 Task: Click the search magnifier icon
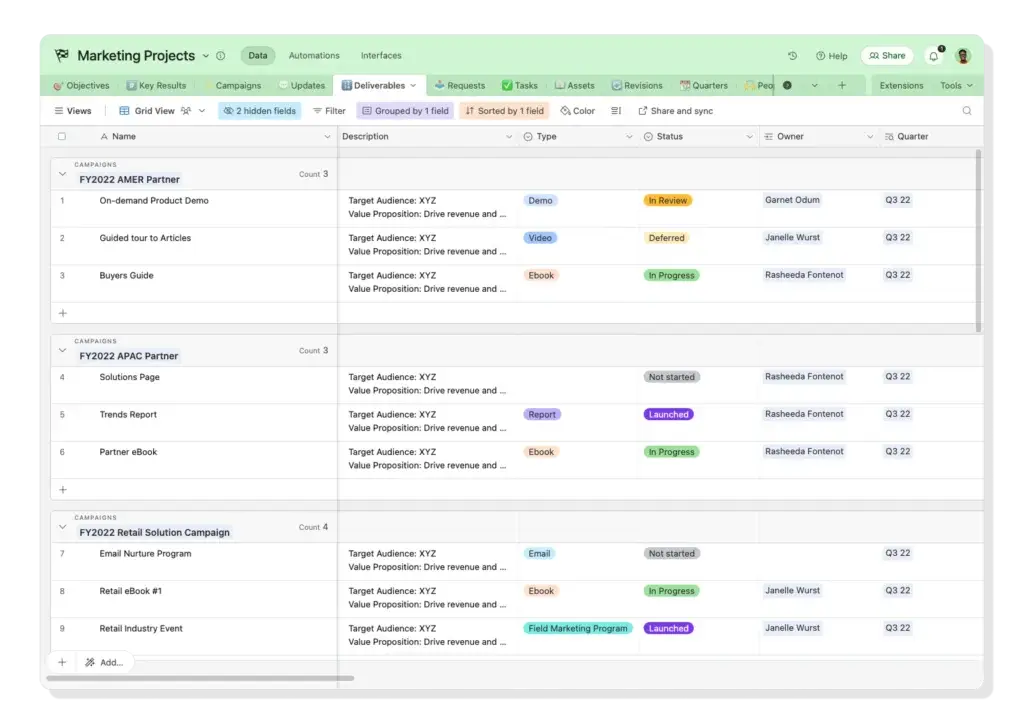pos(967,111)
